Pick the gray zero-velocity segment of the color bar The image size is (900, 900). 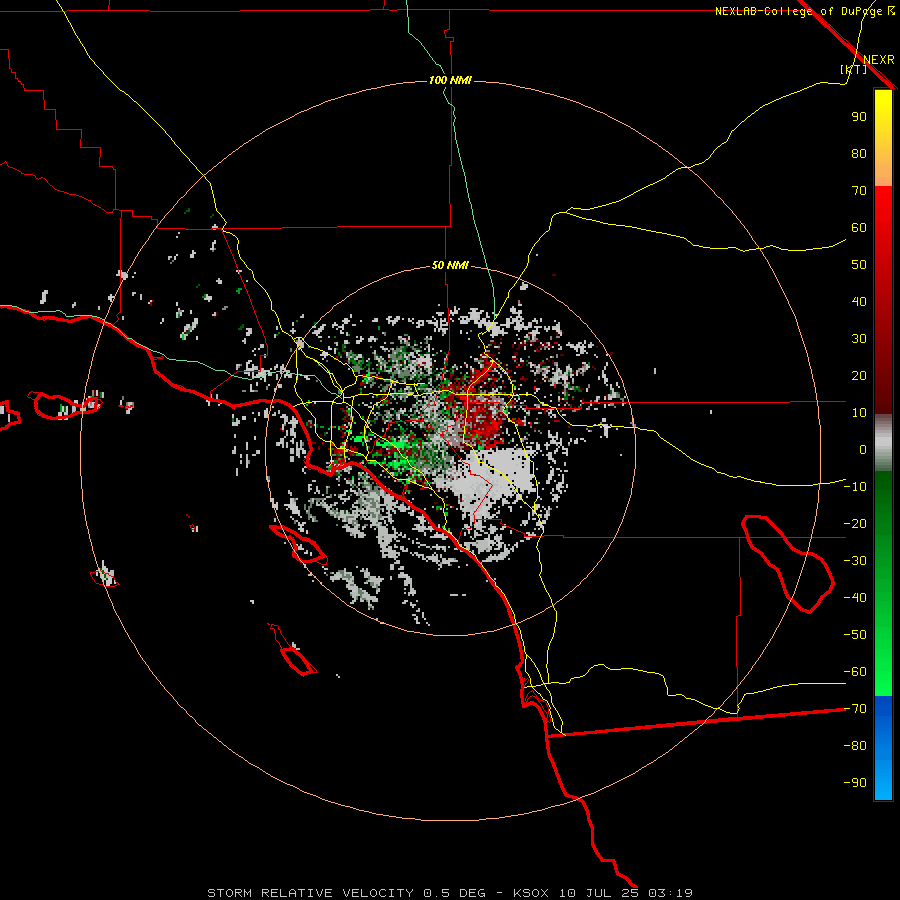click(x=883, y=443)
